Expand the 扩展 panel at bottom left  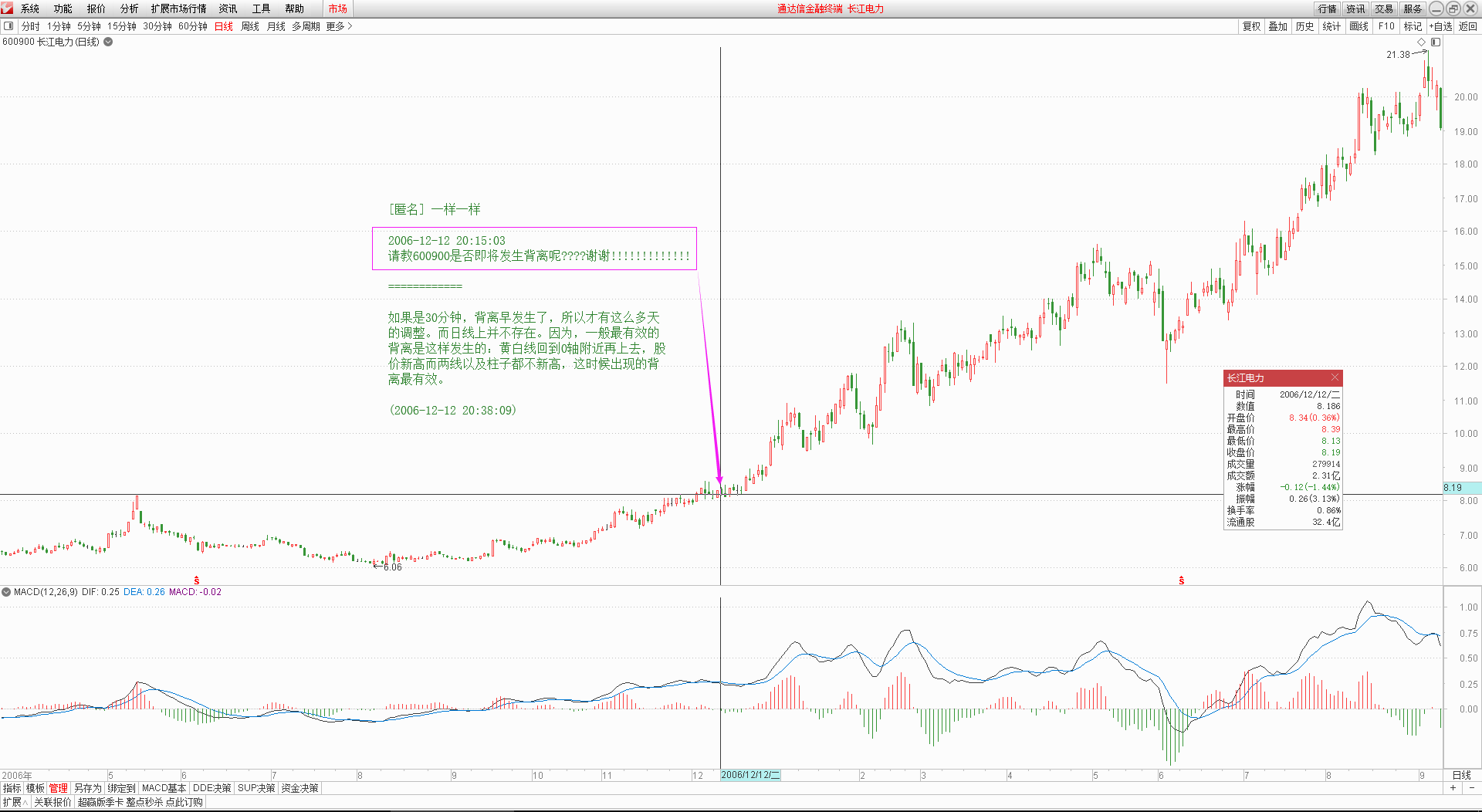tap(13, 801)
